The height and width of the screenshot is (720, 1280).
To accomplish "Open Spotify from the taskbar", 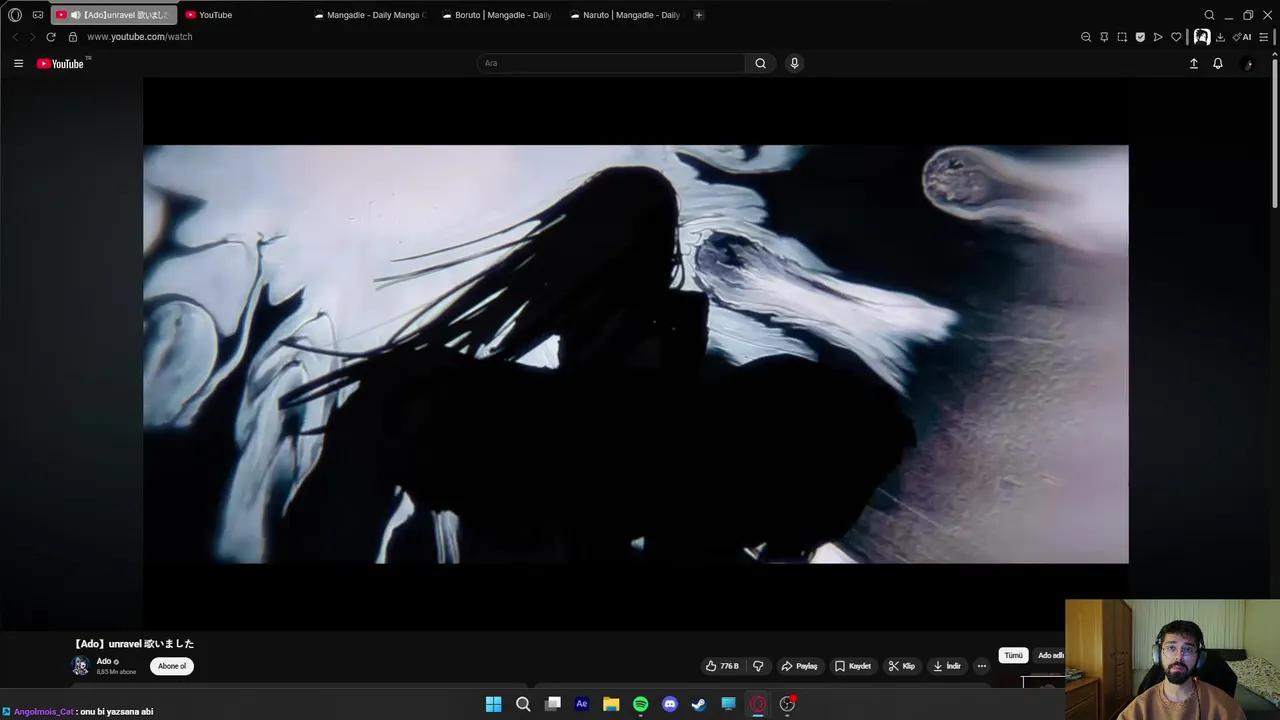I will click(641, 704).
